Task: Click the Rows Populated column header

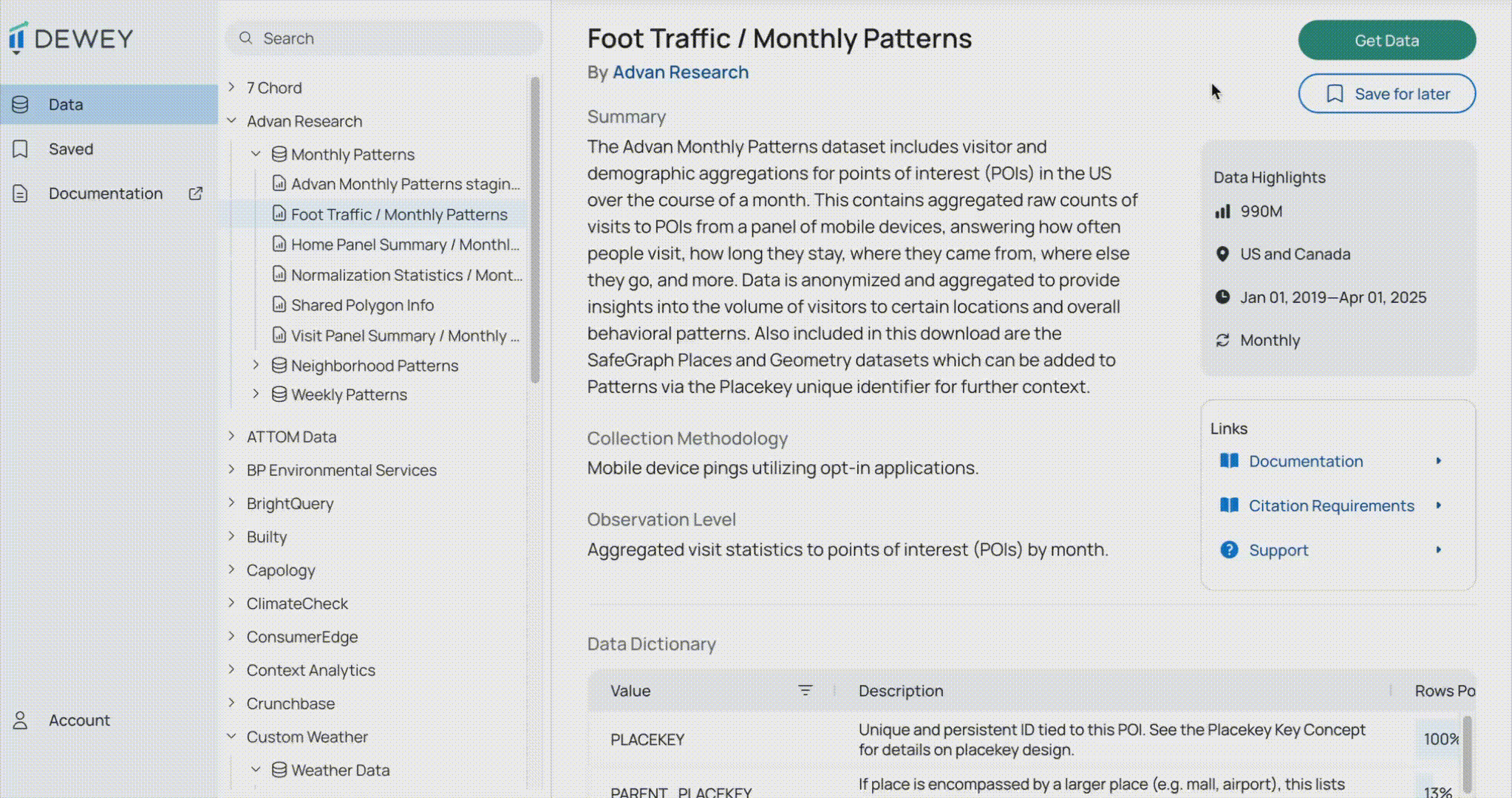Action: click(x=1445, y=691)
